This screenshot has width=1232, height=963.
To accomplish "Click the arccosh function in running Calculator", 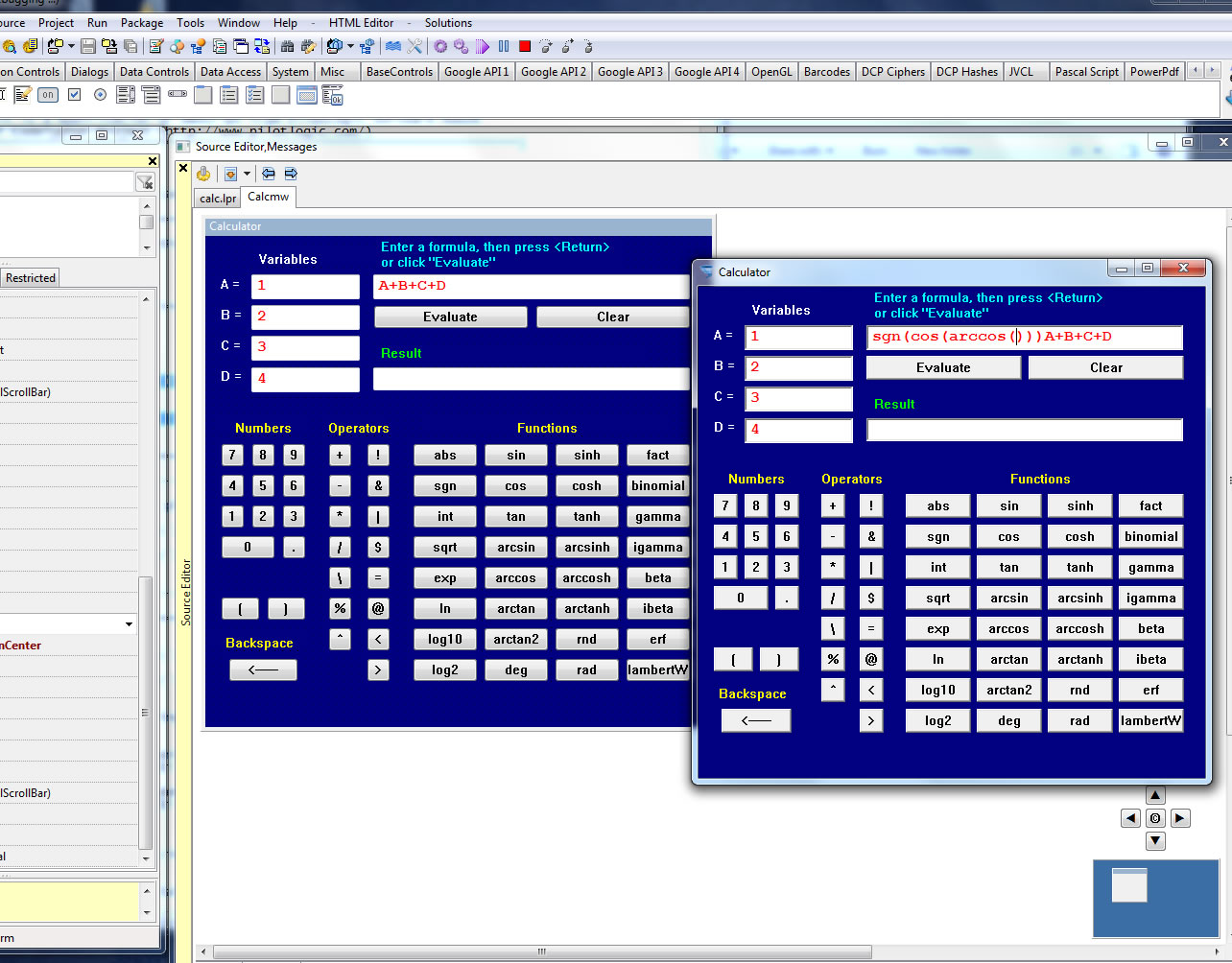I will 1079,629.
